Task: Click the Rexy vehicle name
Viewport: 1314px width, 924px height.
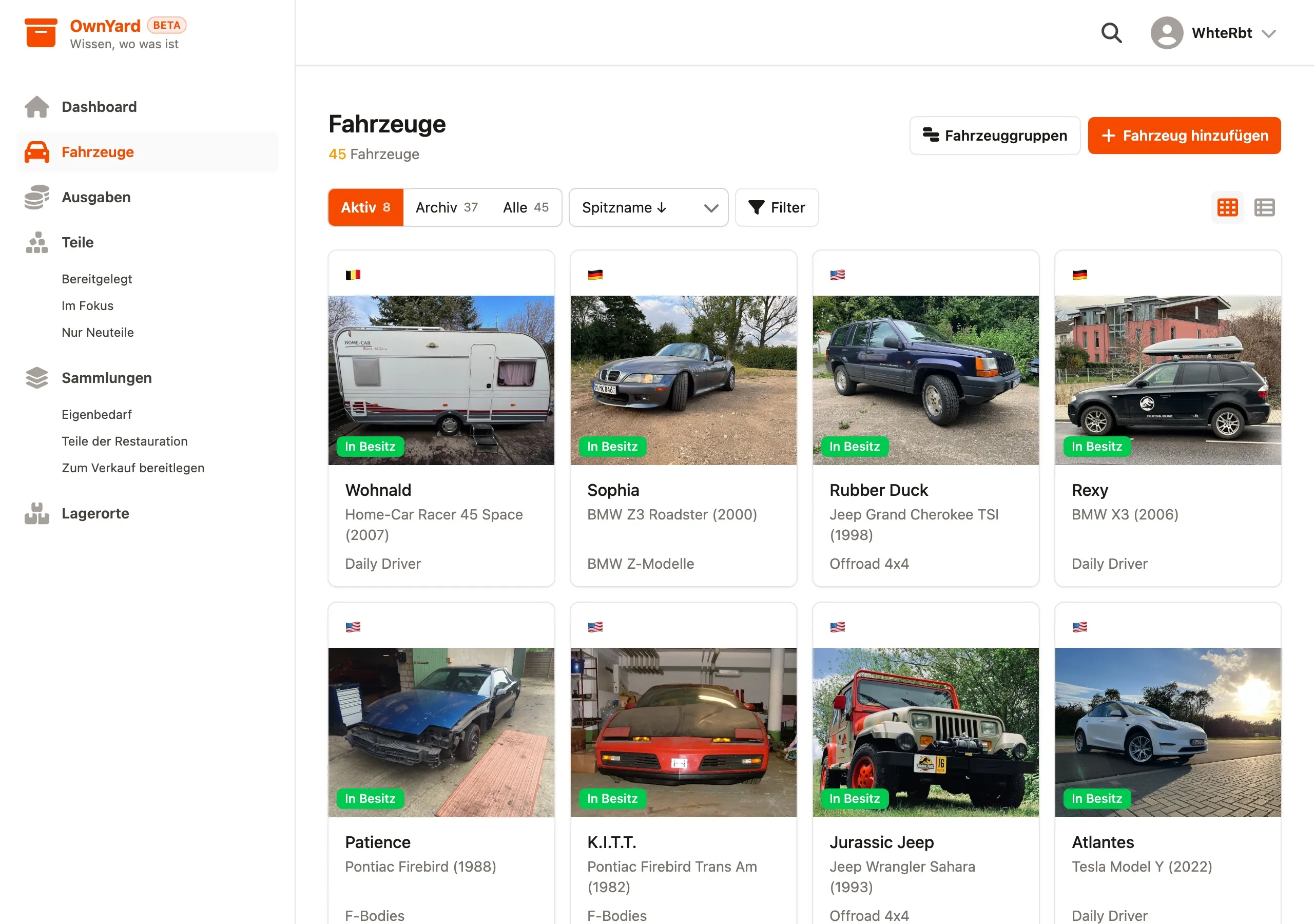Action: click(x=1090, y=490)
